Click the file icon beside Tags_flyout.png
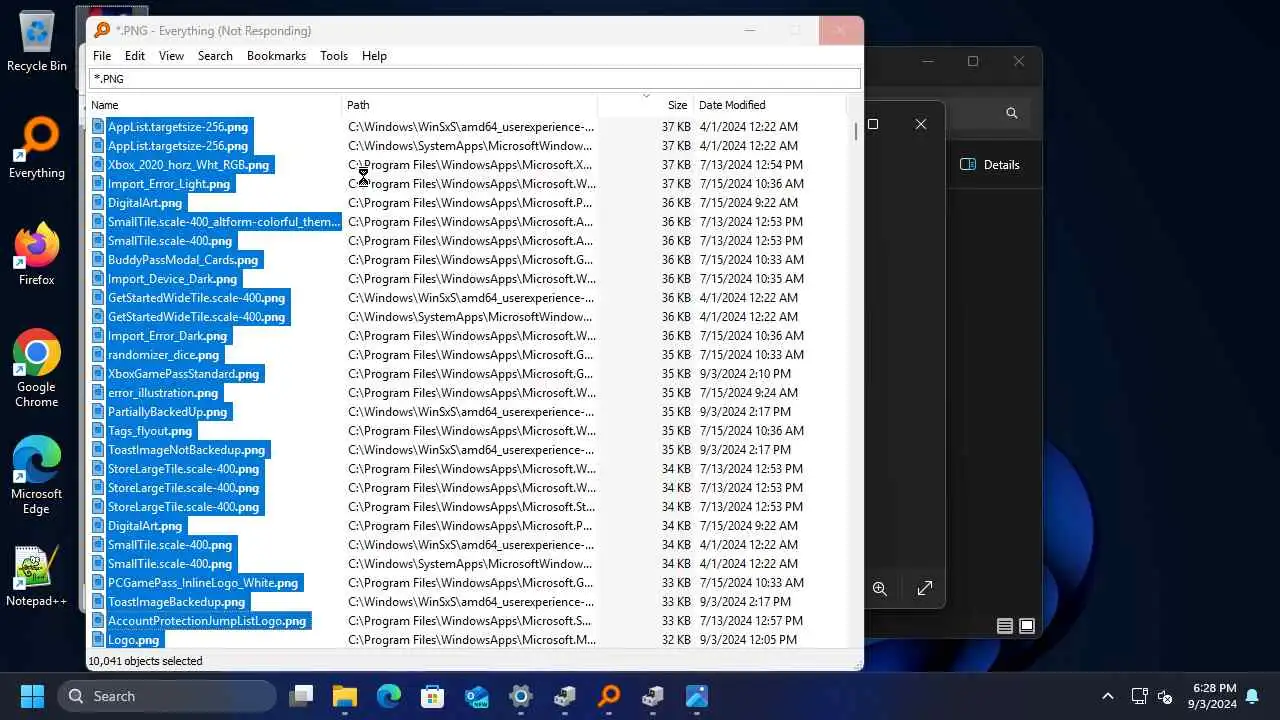The width and height of the screenshot is (1280, 720). click(98, 431)
